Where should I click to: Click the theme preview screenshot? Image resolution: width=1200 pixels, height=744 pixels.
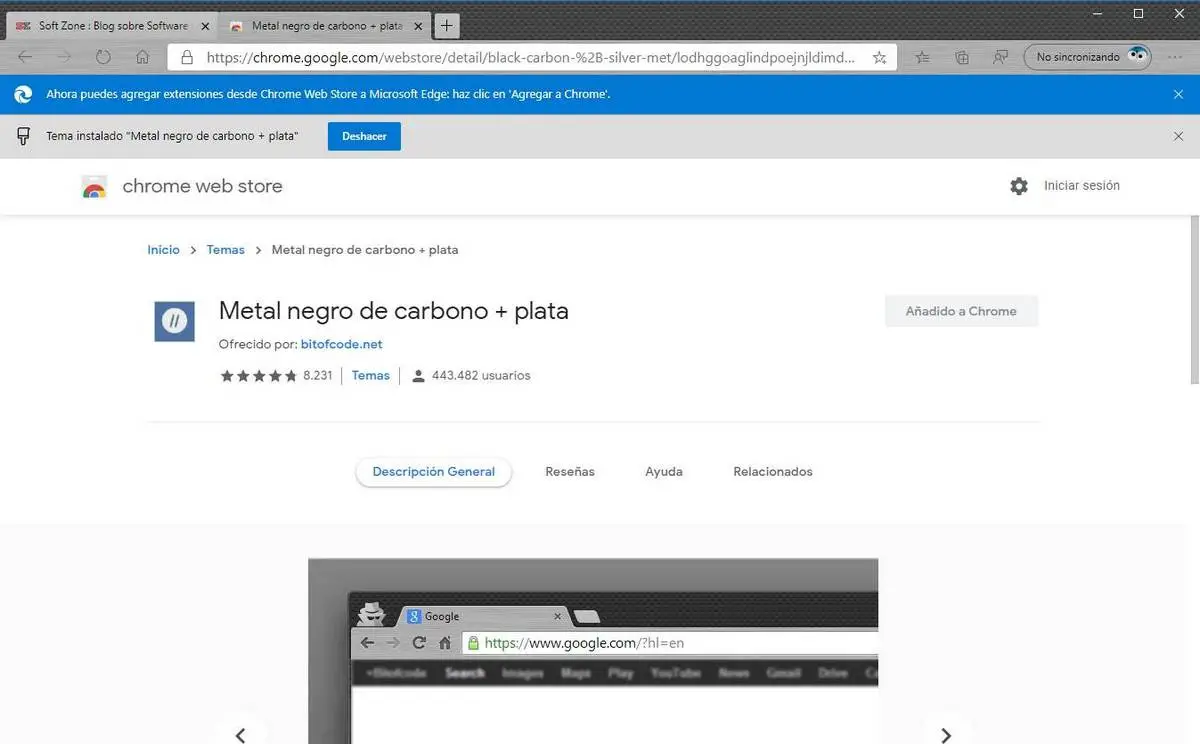[x=593, y=651]
